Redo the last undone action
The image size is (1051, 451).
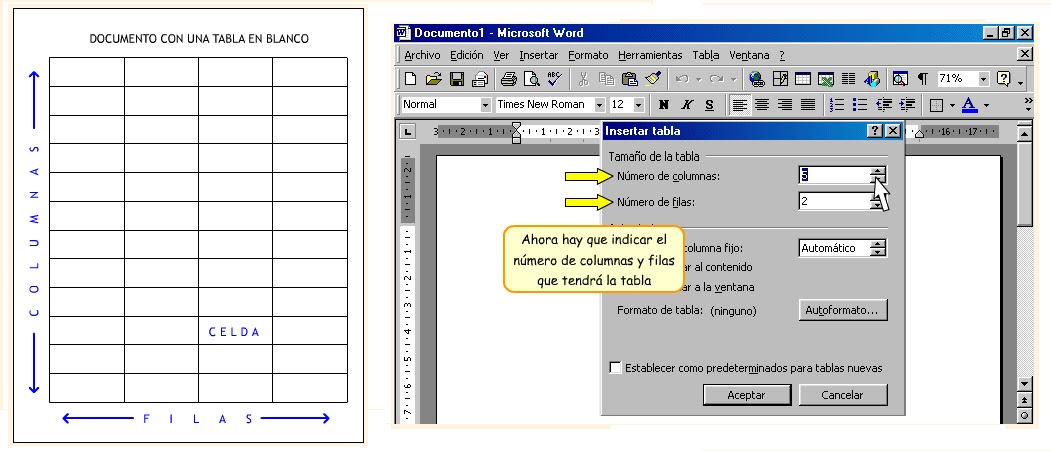point(717,79)
